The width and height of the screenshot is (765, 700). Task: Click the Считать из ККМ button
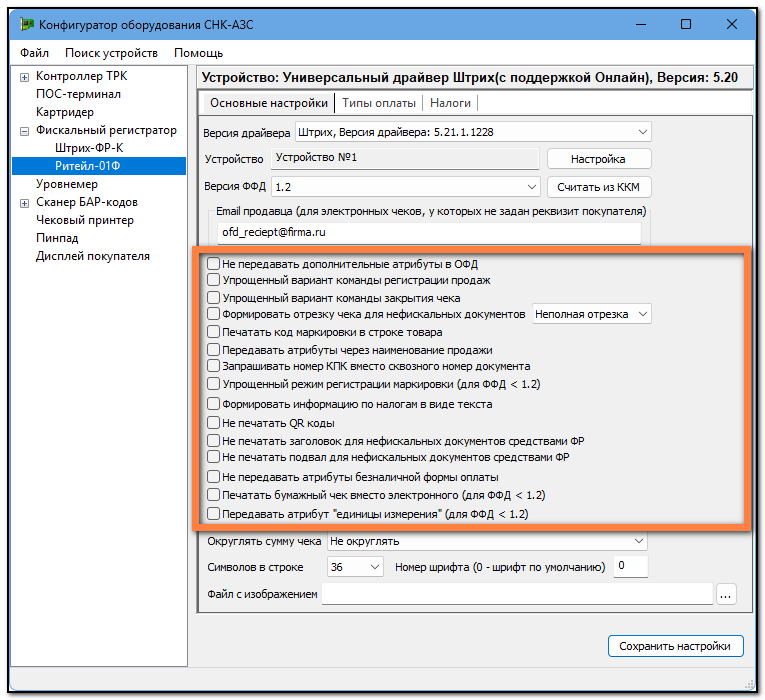tap(599, 187)
